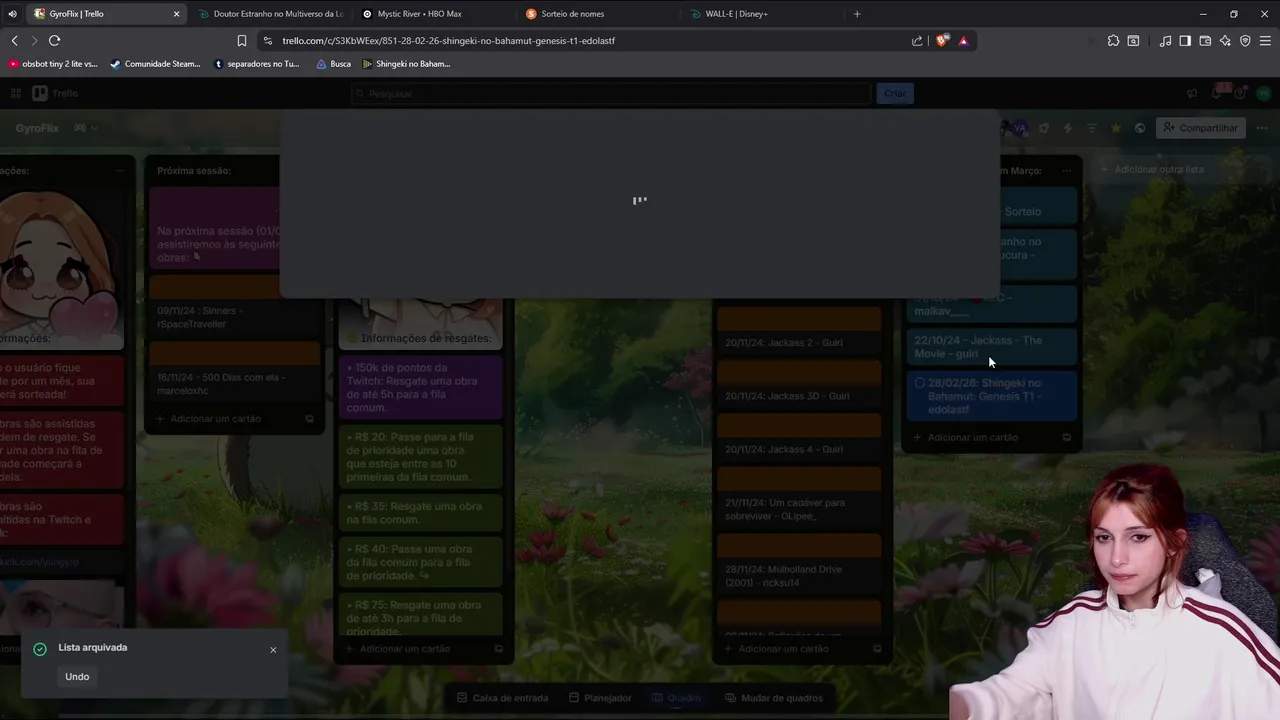
Task: Click the Trello logo in the header
Action: 55,93
